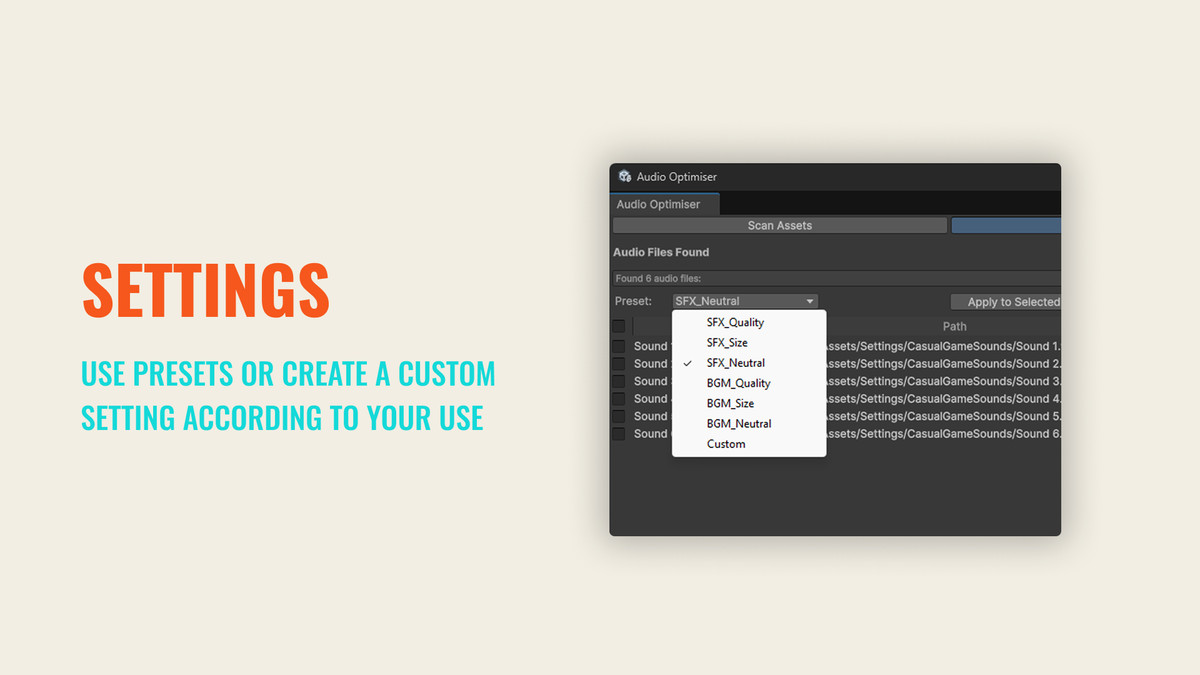Click the path ending in CasualGameSounds/Sound 3
The width and height of the screenshot is (1200, 675).
[943, 381]
